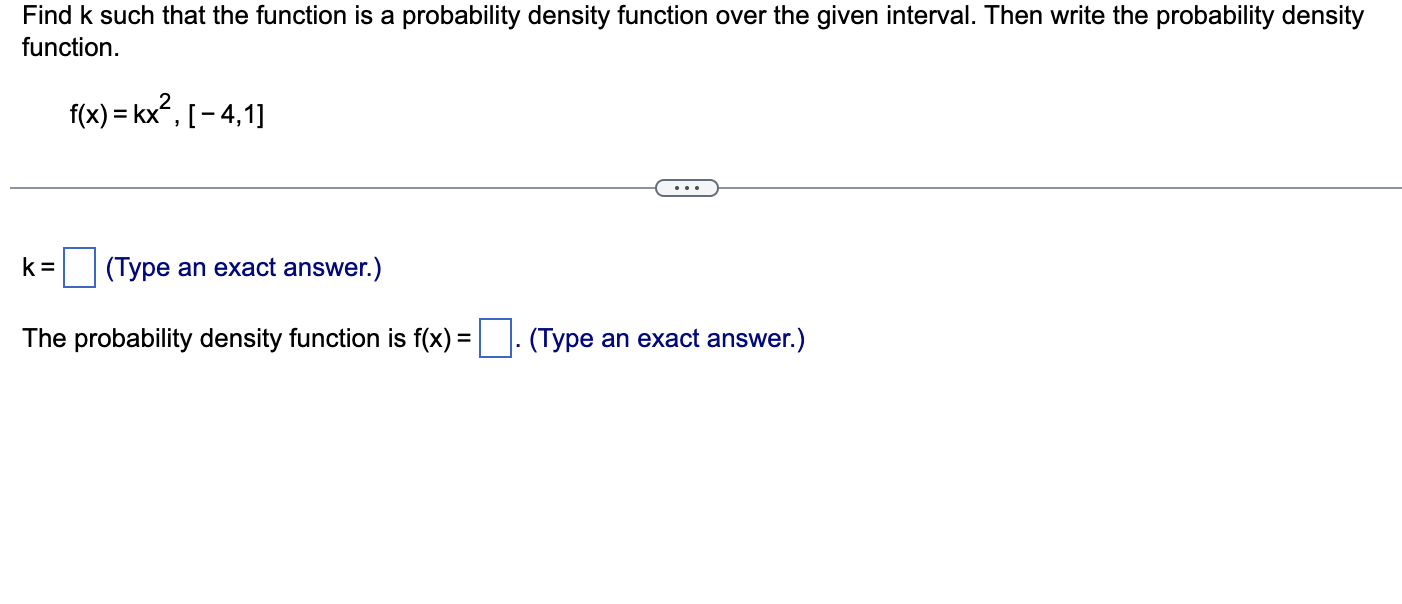Click the exact answer hint after f(x)
Image resolution: width=1402 pixels, height=604 pixels.
666,338
